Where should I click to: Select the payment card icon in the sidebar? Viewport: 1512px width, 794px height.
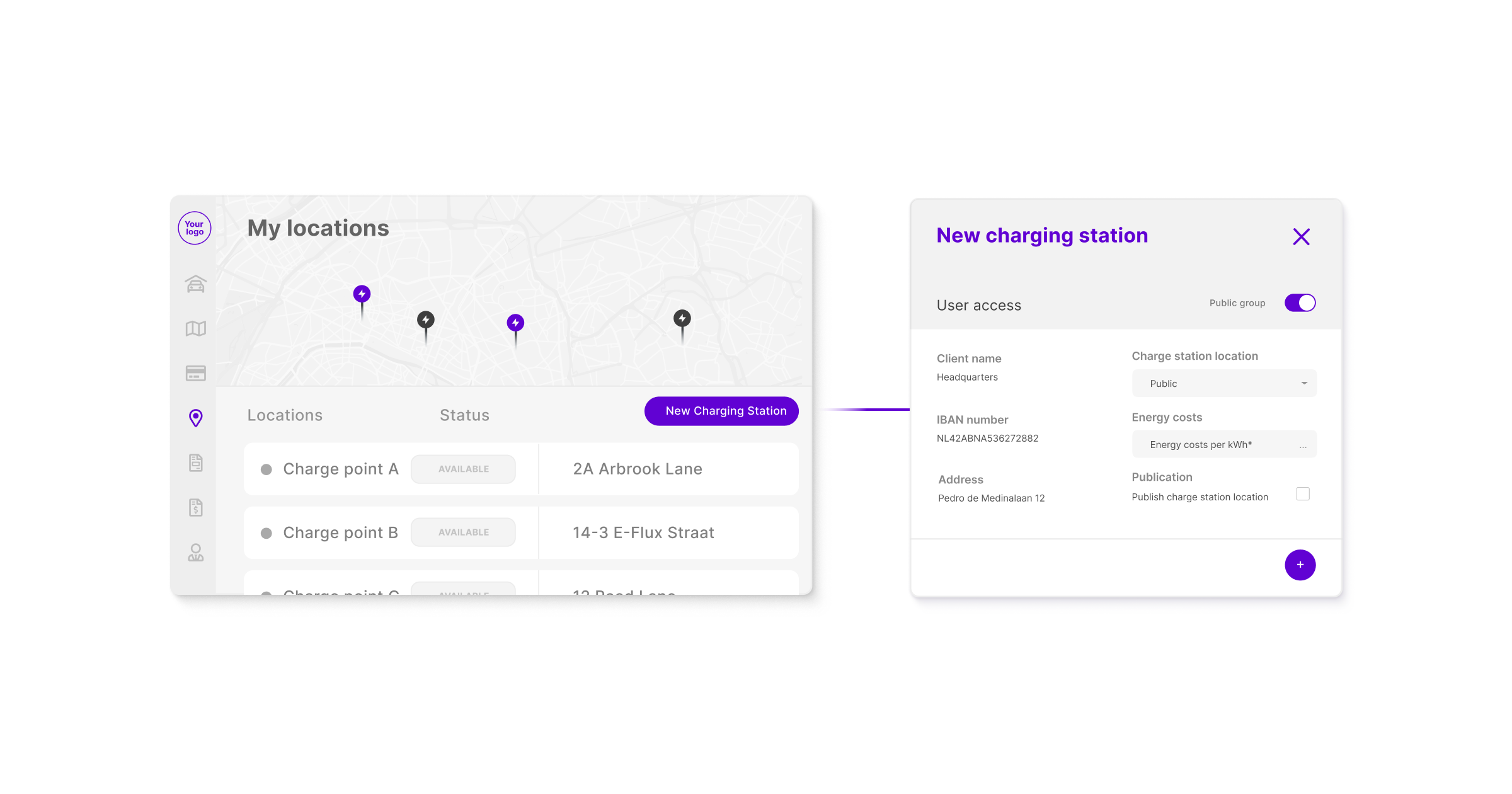(x=195, y=373)
